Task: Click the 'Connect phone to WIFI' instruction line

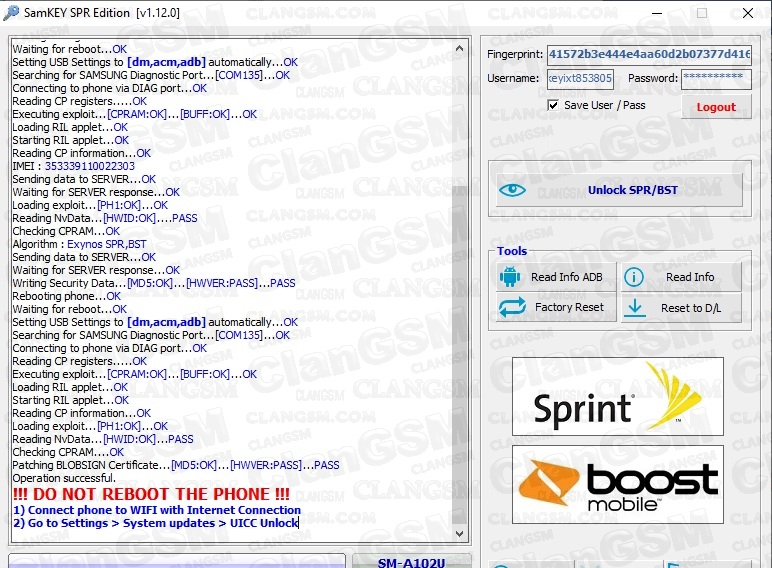Action: [x=157, y=510]
